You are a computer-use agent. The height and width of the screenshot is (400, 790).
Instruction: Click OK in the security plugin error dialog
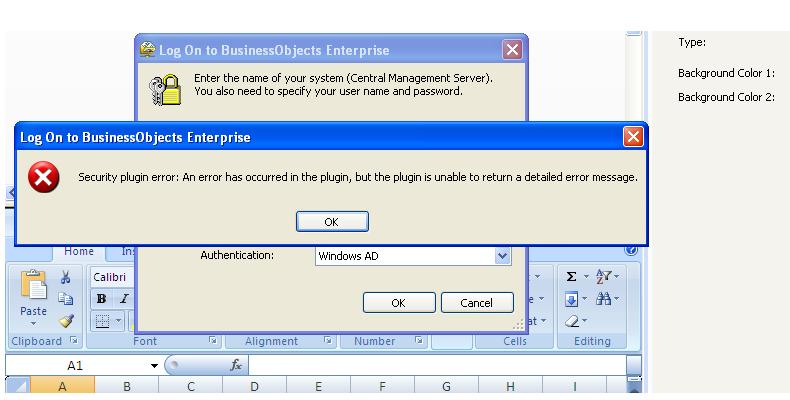pyautogui.click(x=332, y=222)
